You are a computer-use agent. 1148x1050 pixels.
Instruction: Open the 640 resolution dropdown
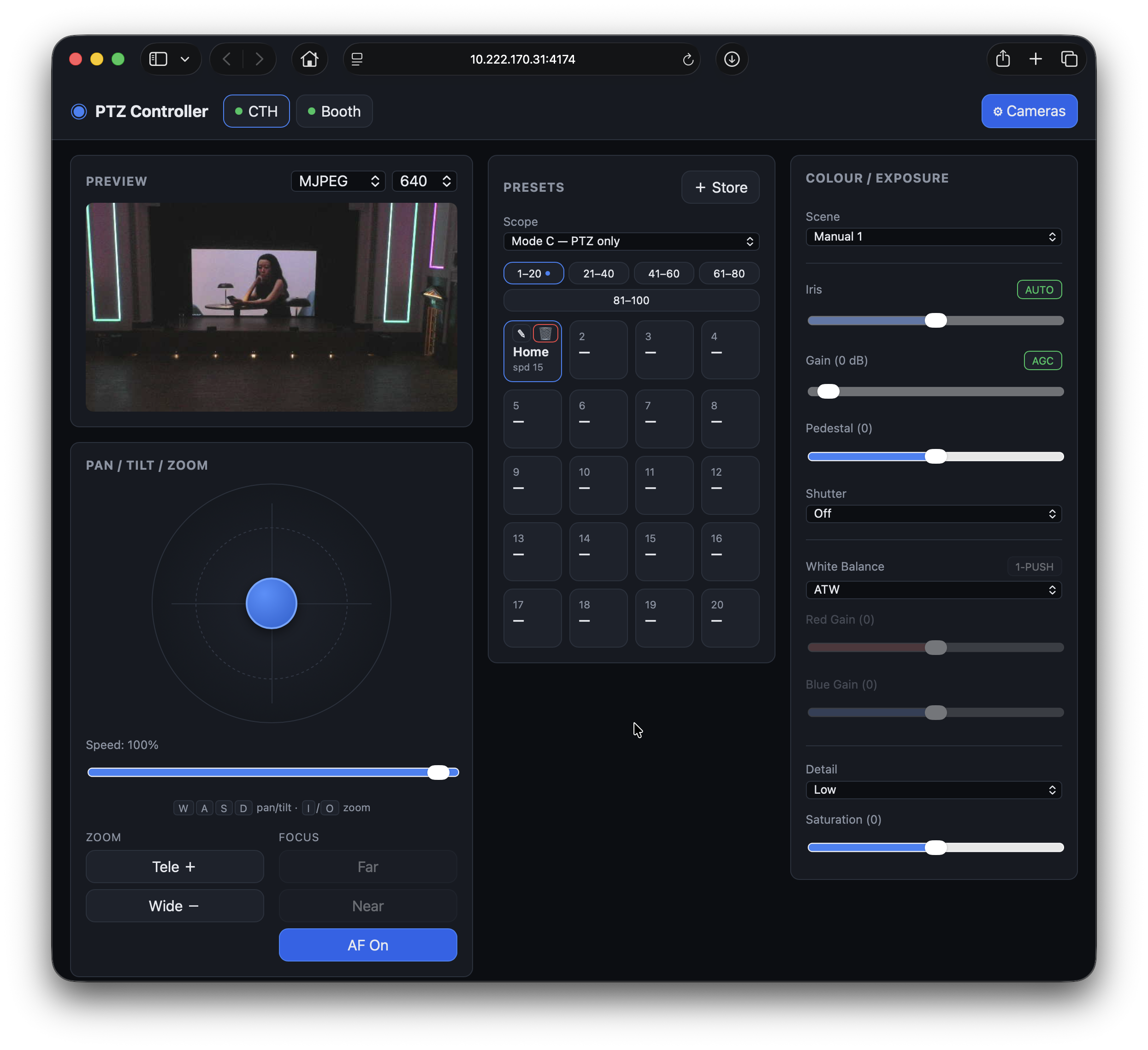[x=424, y=181]
